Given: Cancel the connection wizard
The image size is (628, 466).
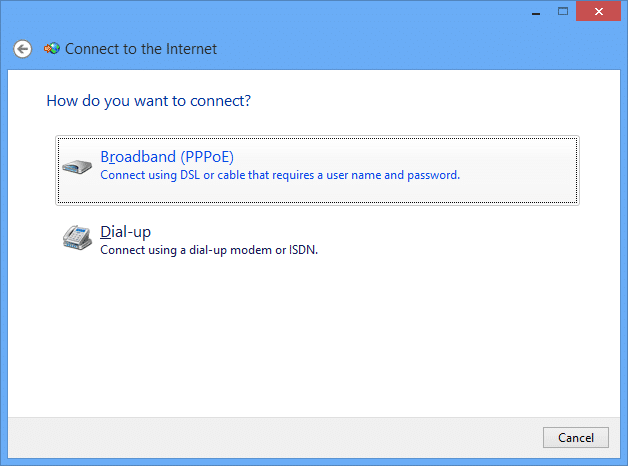Looking at the screenshot, I should (576, 438).
